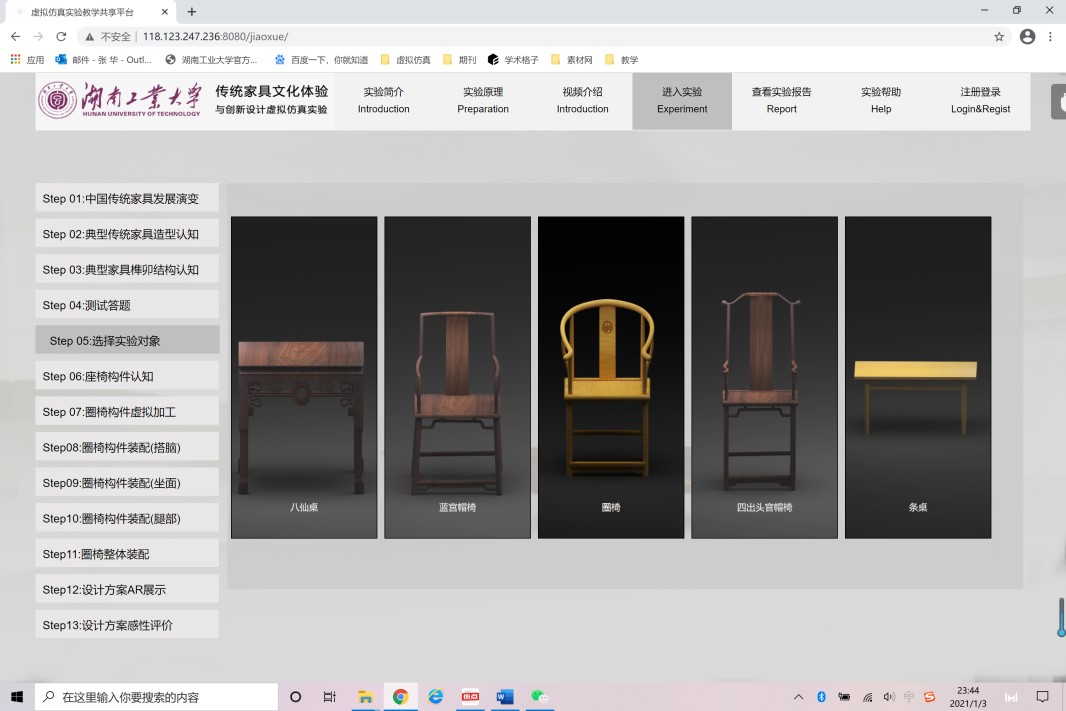Select the 圈椅 chair thumbnail
This screenshot has width=1066, height=711.
pos(611,377)
